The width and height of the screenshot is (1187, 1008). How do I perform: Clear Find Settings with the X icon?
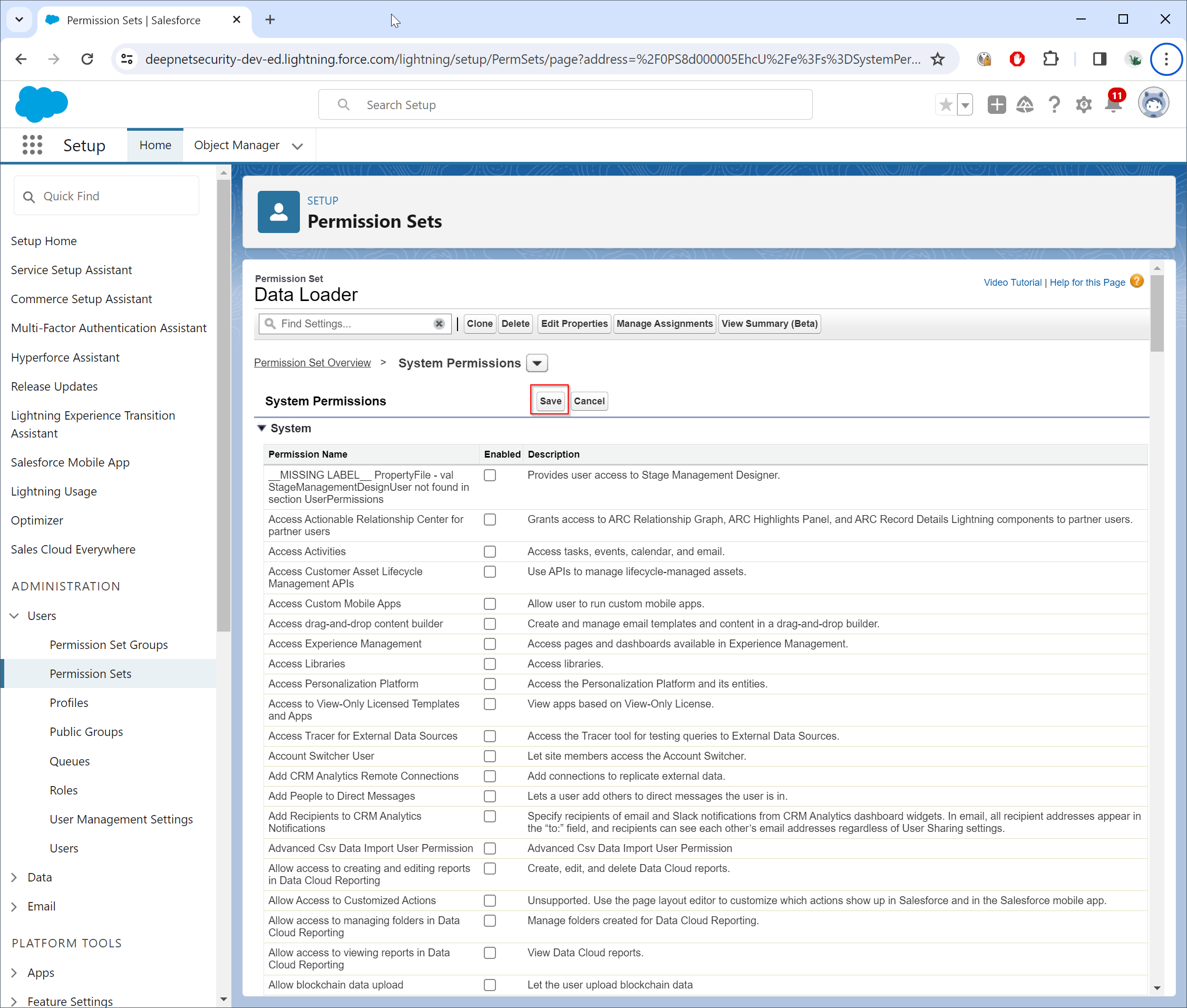point(439,324)
